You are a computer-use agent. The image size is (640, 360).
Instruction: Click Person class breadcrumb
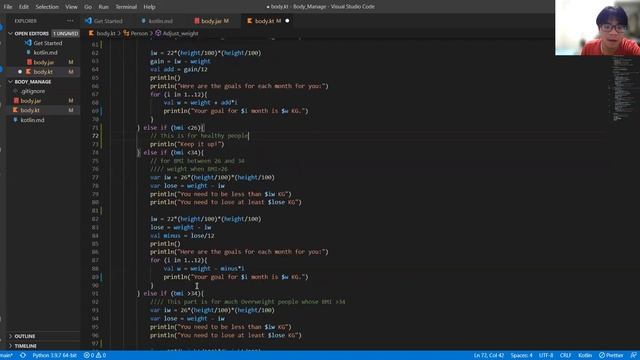pyautogui.click(x=139, y=33)
